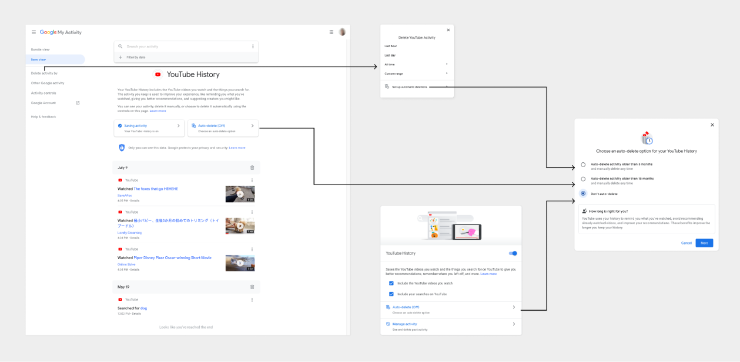Close the Delete YouTube Activity dialog
This screenshot has width=740, height=362.
click(x=448, y=30)
